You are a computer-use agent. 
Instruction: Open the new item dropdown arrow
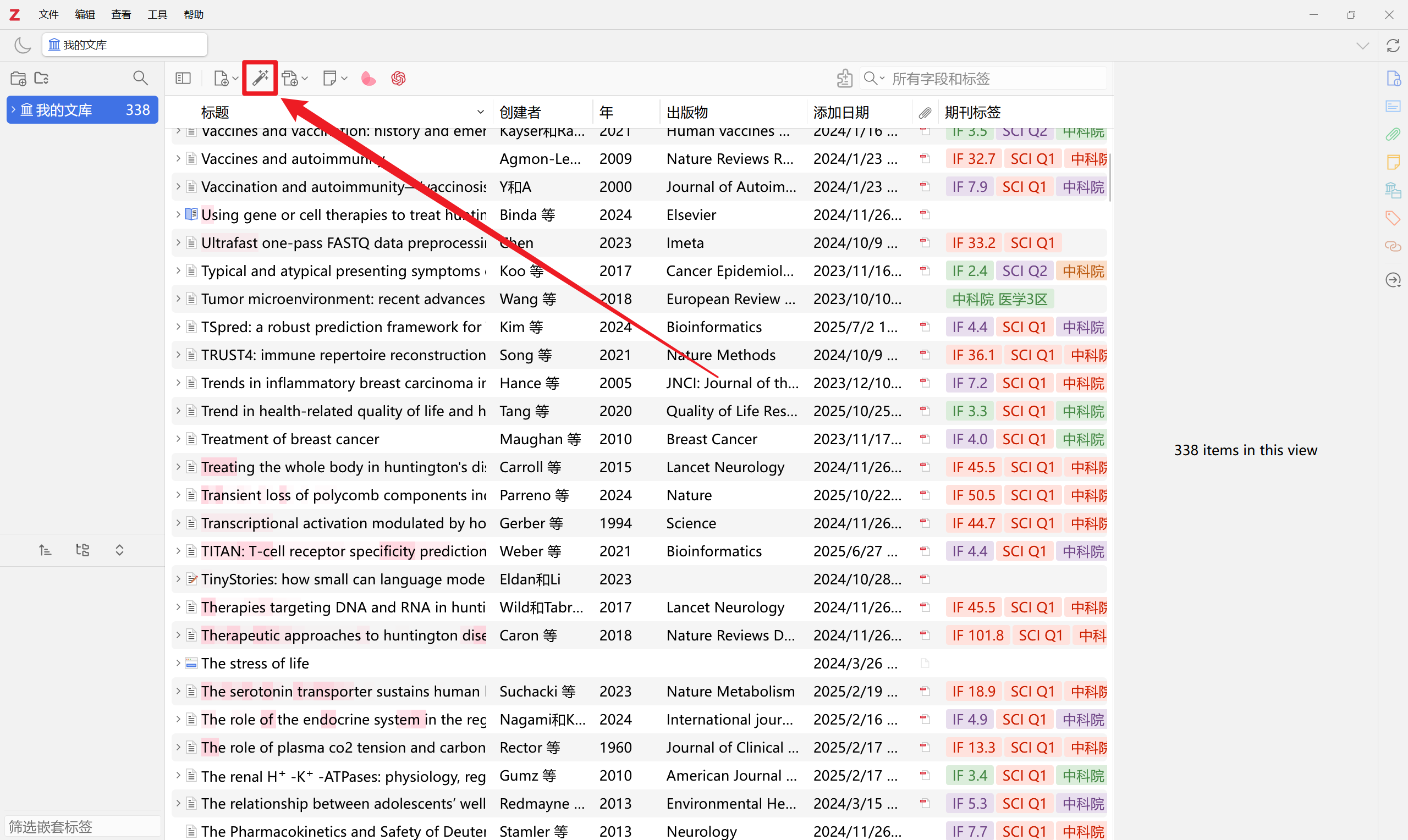point(235,79)
